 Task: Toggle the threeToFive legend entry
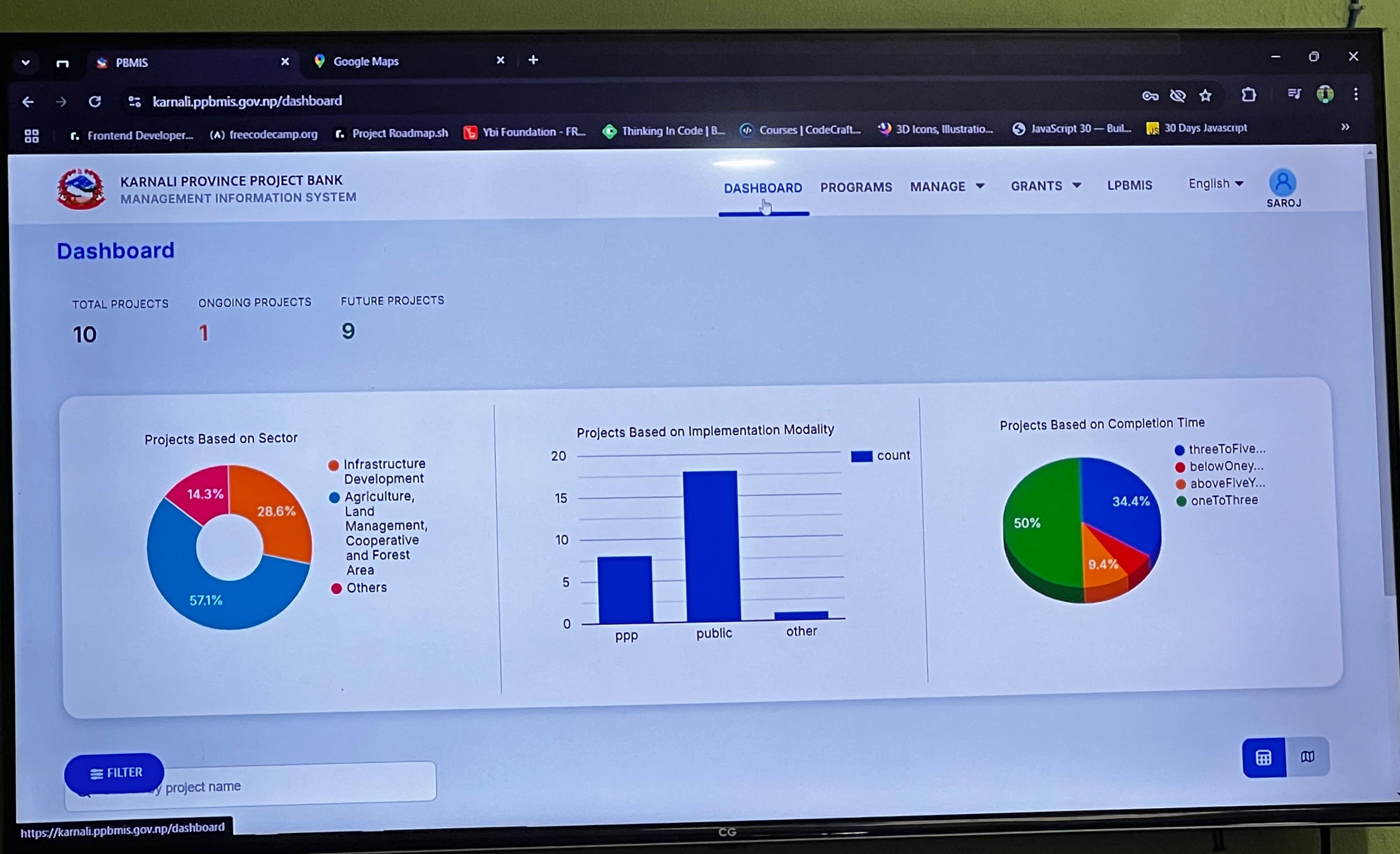(x=1220, y=449)
